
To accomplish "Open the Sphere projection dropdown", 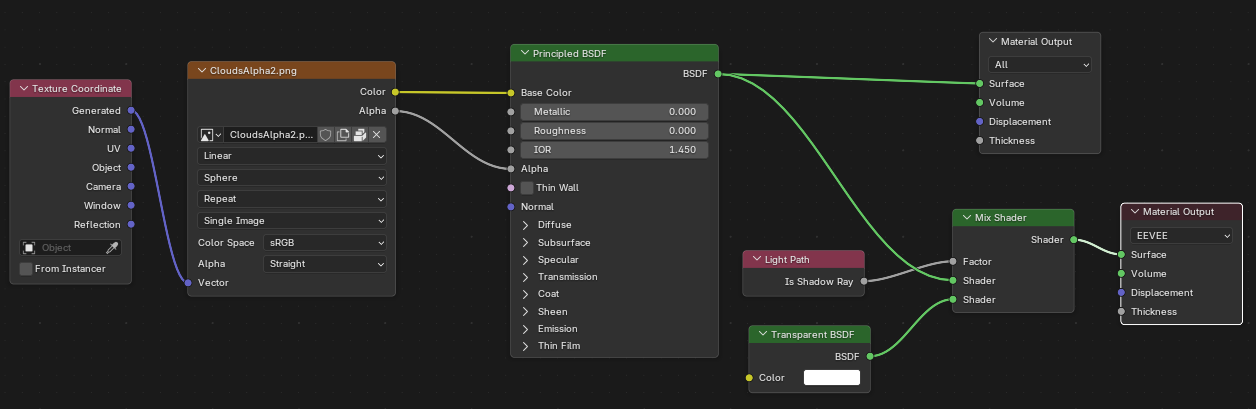I will click(292, 178).
